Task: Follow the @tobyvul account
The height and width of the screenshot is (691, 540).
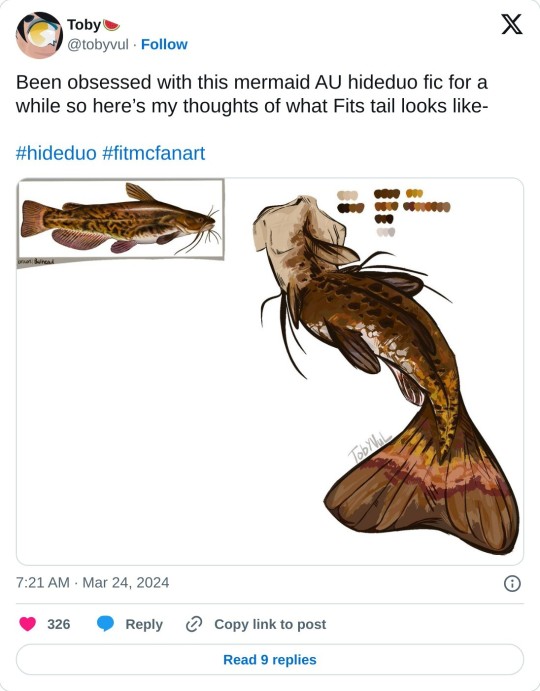Action: (x=164, y=45)
